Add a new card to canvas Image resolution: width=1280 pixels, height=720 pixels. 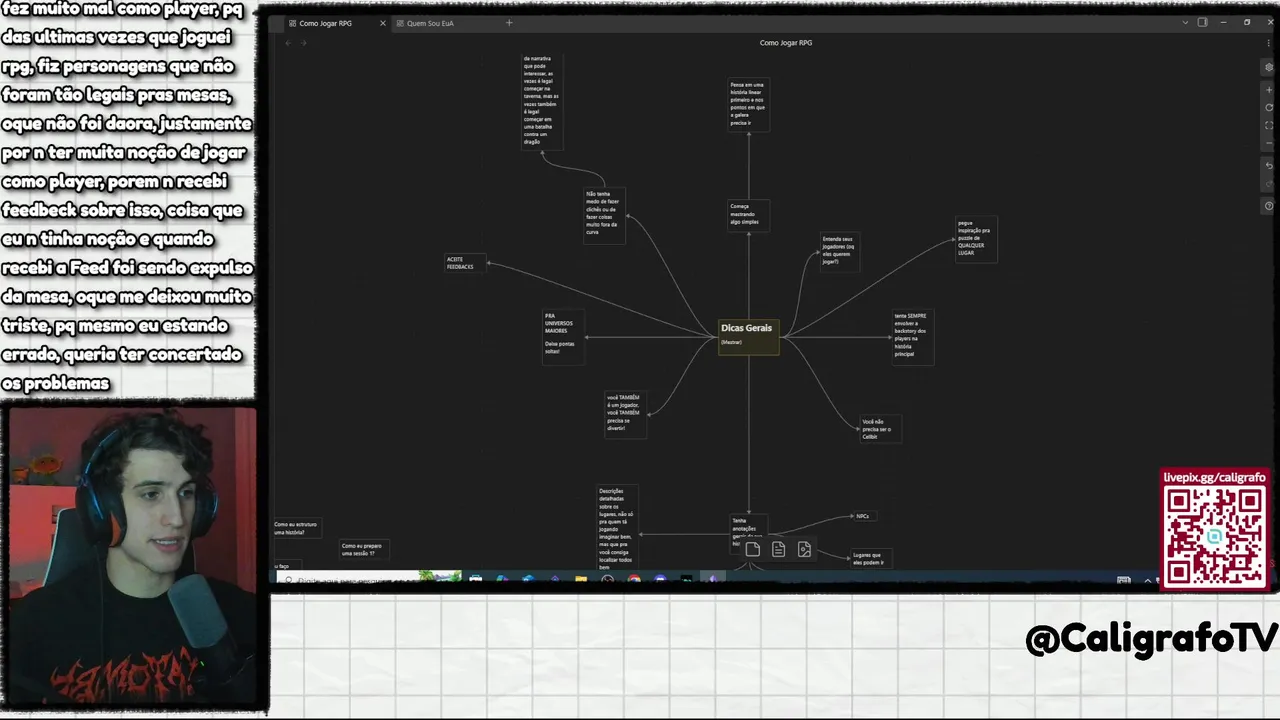pyautogui.click(x=753, y=549)
